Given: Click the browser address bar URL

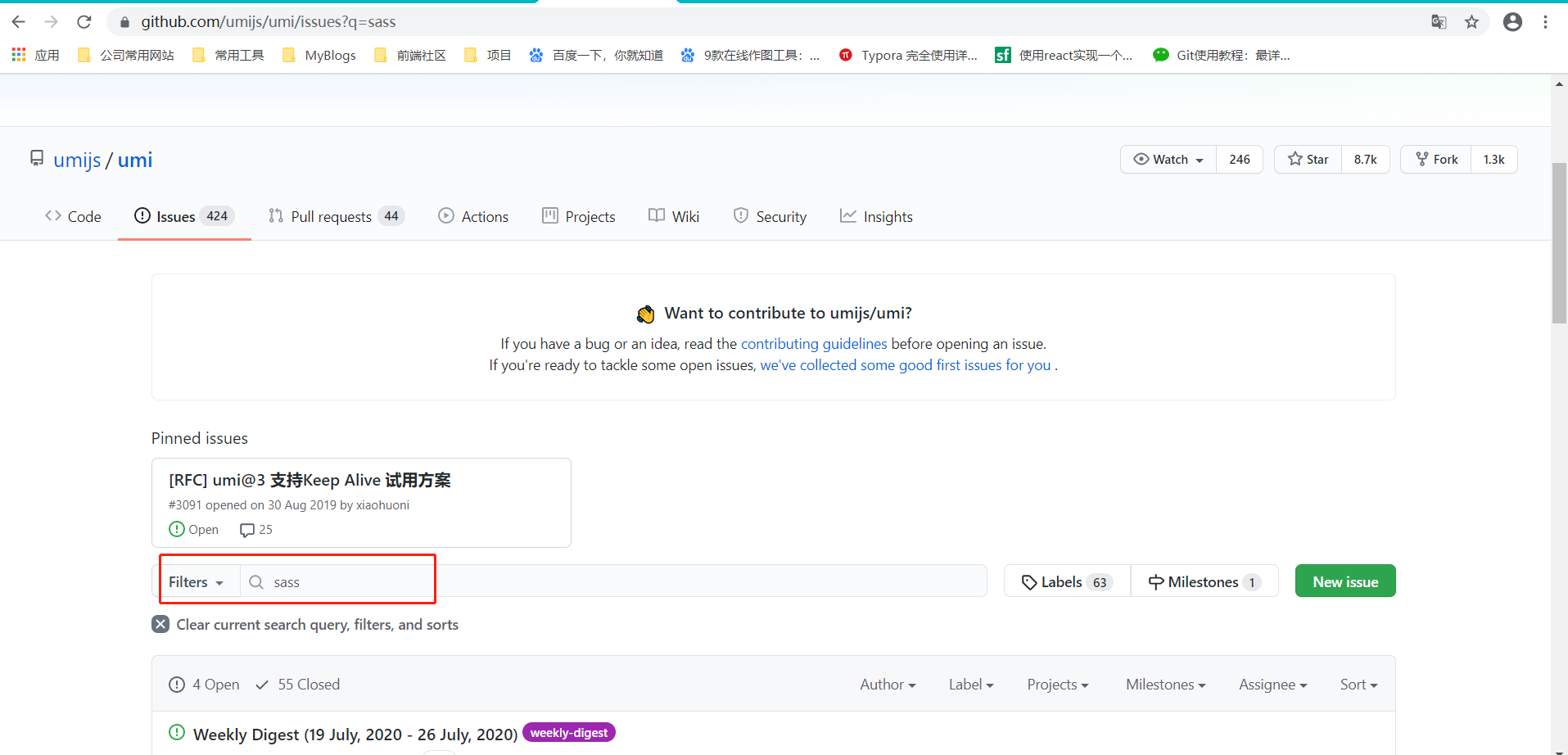Looking at the screenshot, I should pos(269,22).
